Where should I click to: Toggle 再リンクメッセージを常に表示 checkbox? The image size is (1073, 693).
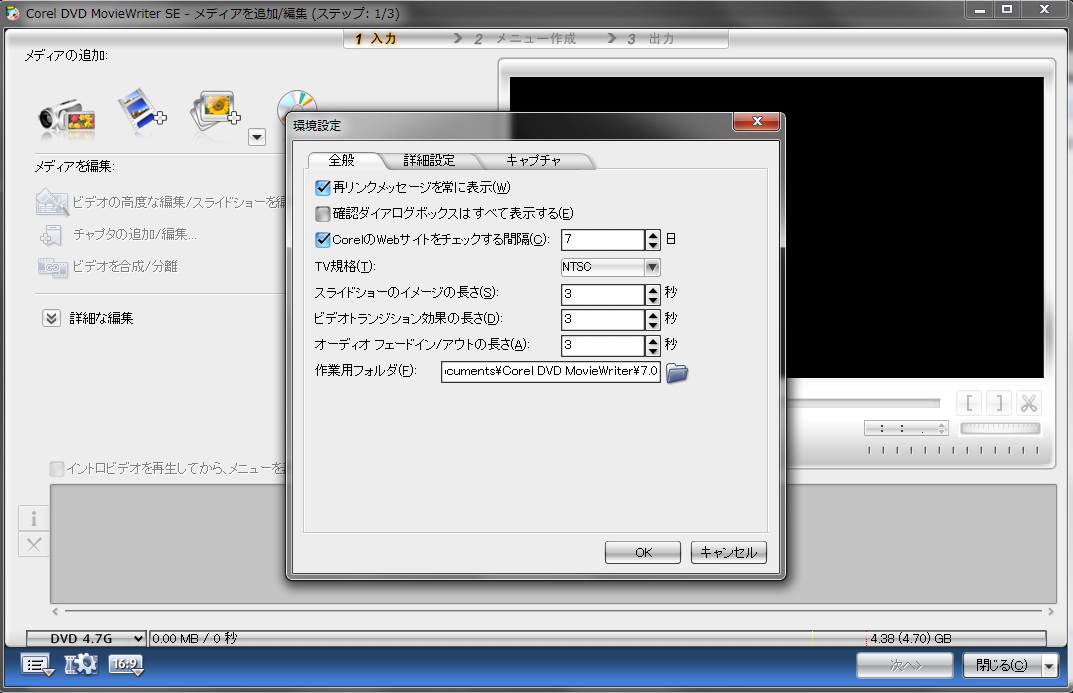(323, 187)
